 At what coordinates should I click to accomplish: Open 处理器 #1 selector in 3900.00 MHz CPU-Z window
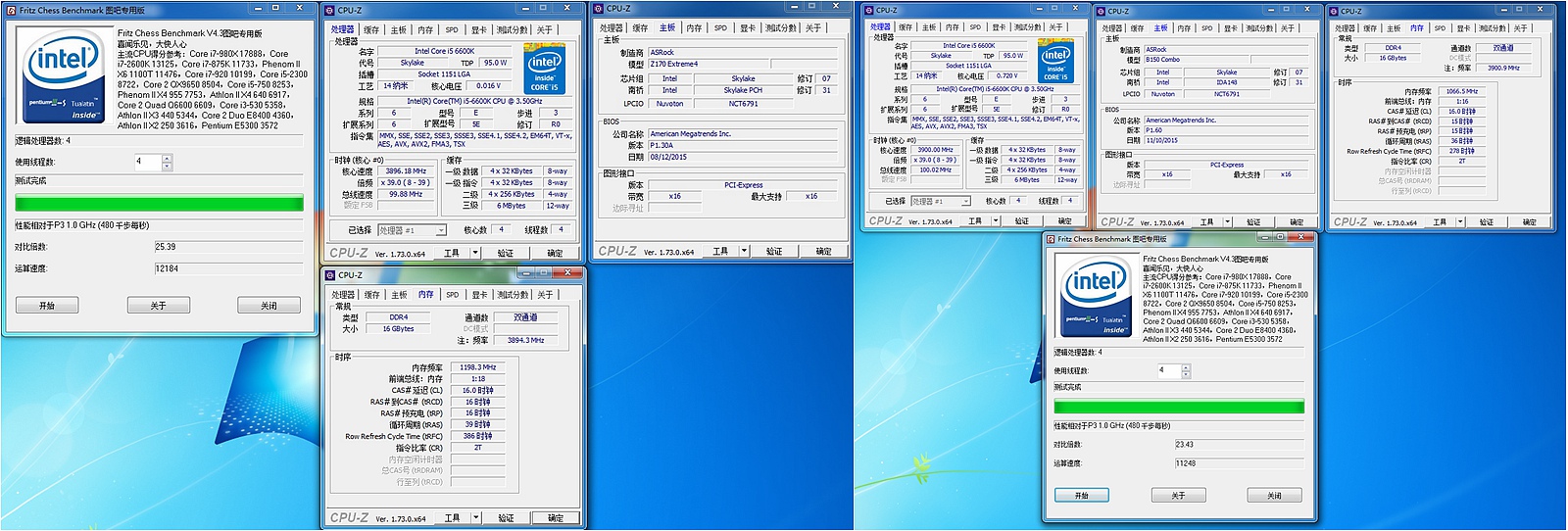(941, 201)
